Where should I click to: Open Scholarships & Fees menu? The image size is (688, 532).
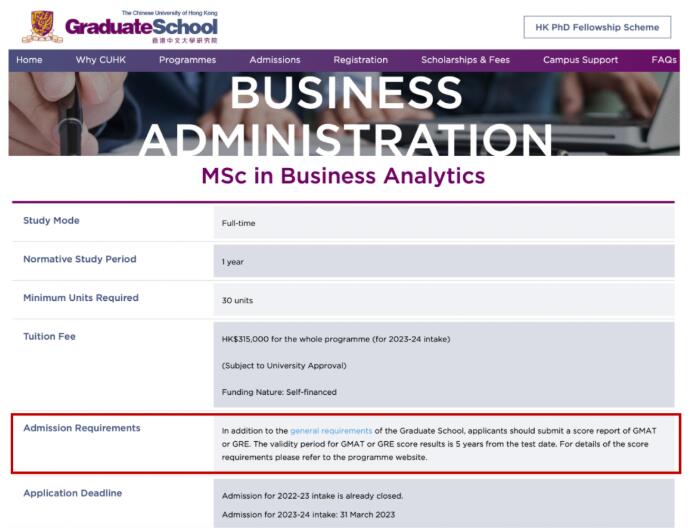465,60
